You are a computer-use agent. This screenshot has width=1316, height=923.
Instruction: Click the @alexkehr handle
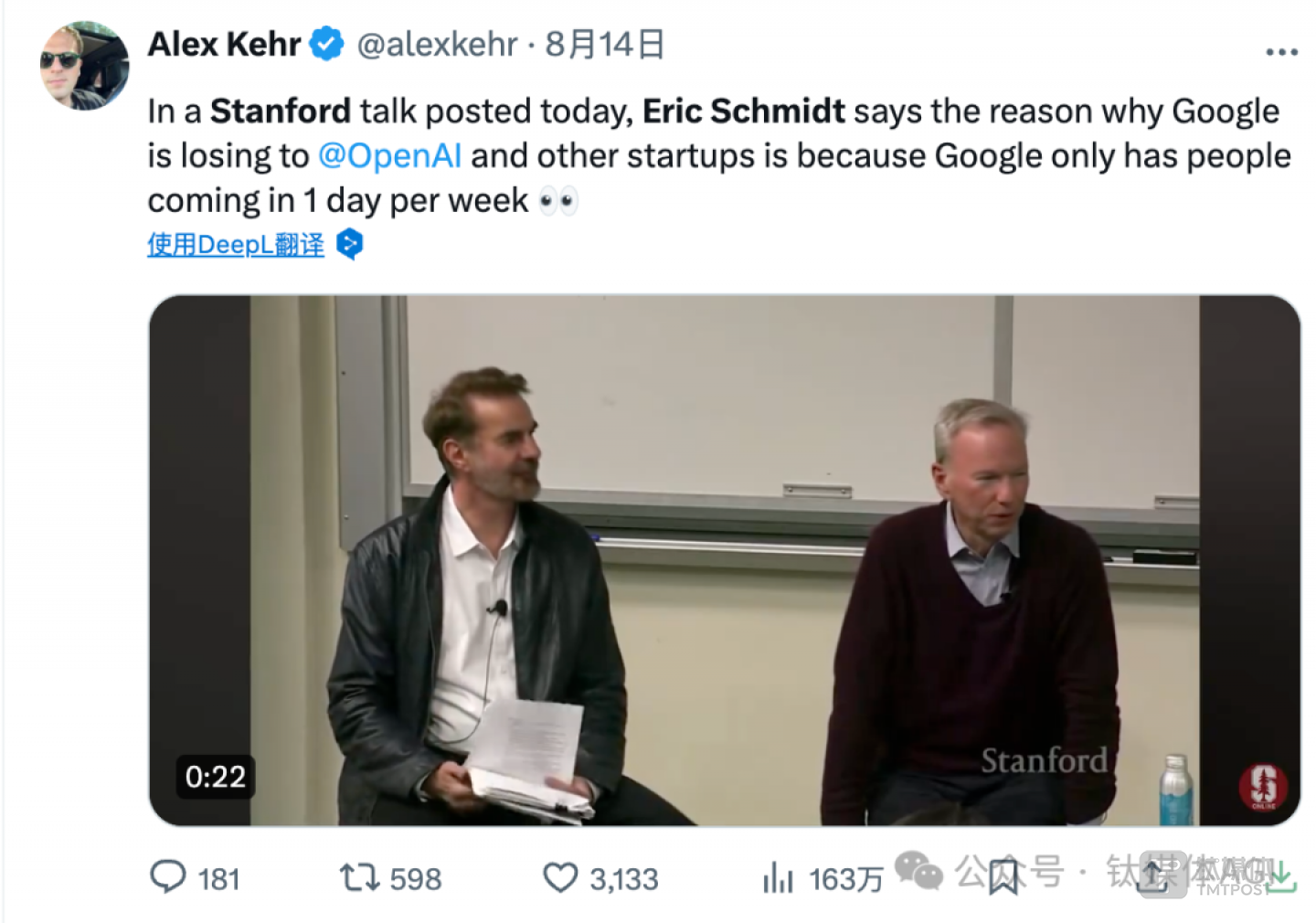(x=436, y=44)
